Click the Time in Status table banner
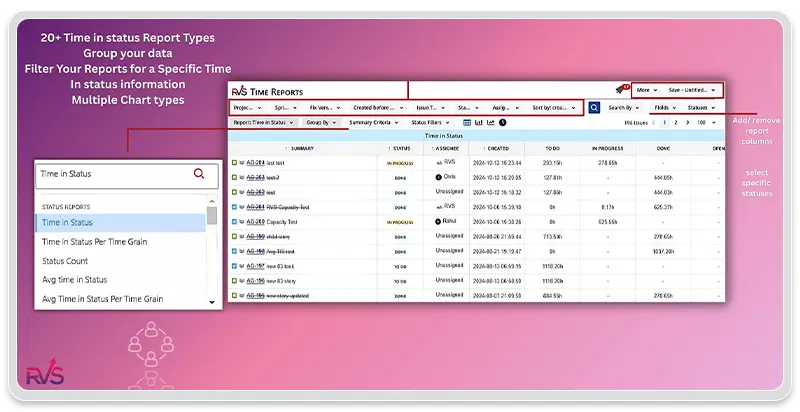Image resolution: width=800 pixels, height=412 pixels. [476, 136]
